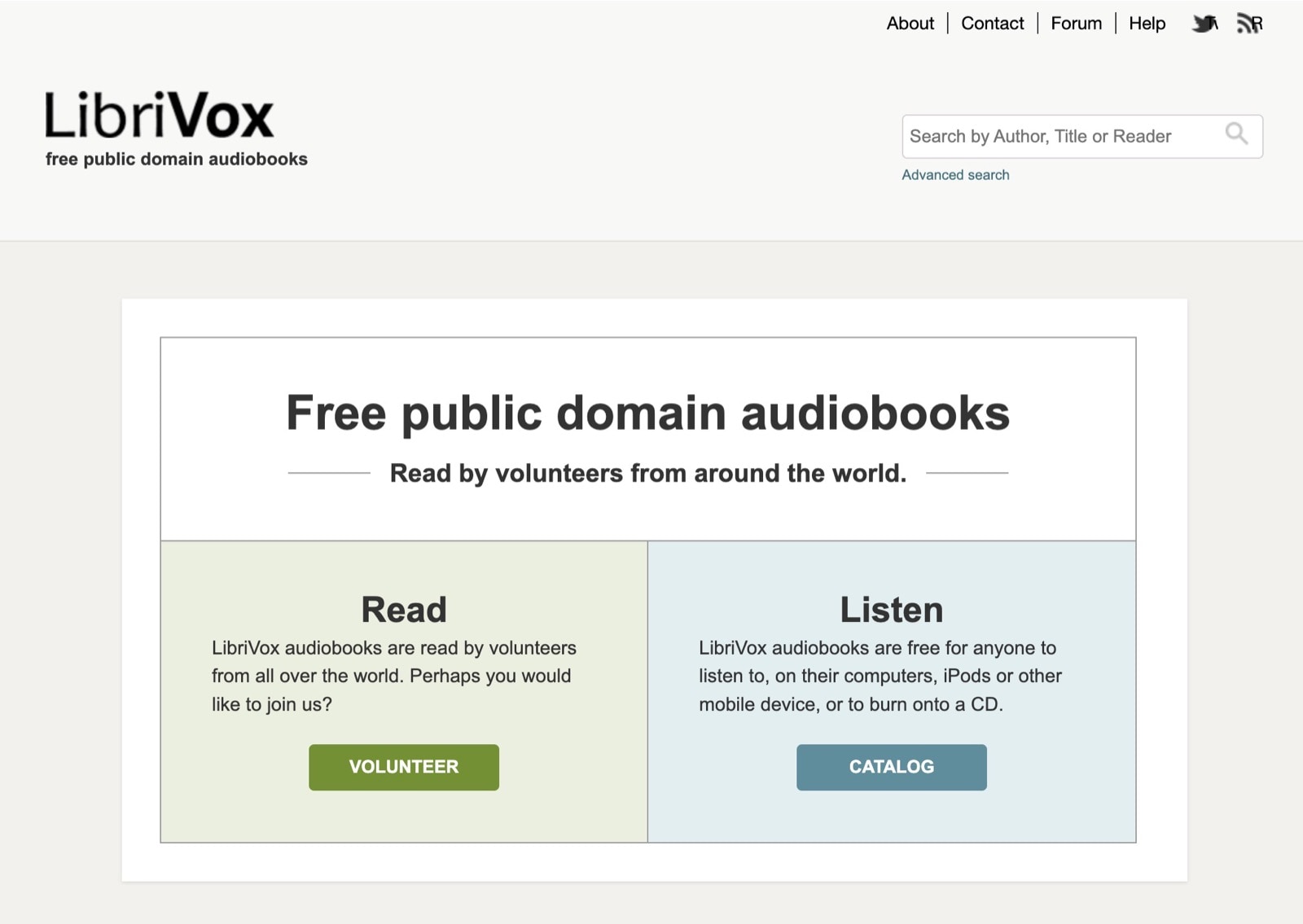Screen dimensions: 1303x924
Task: Click the large Free public domain audiobooks headline
Action: [x=647, y=413]
